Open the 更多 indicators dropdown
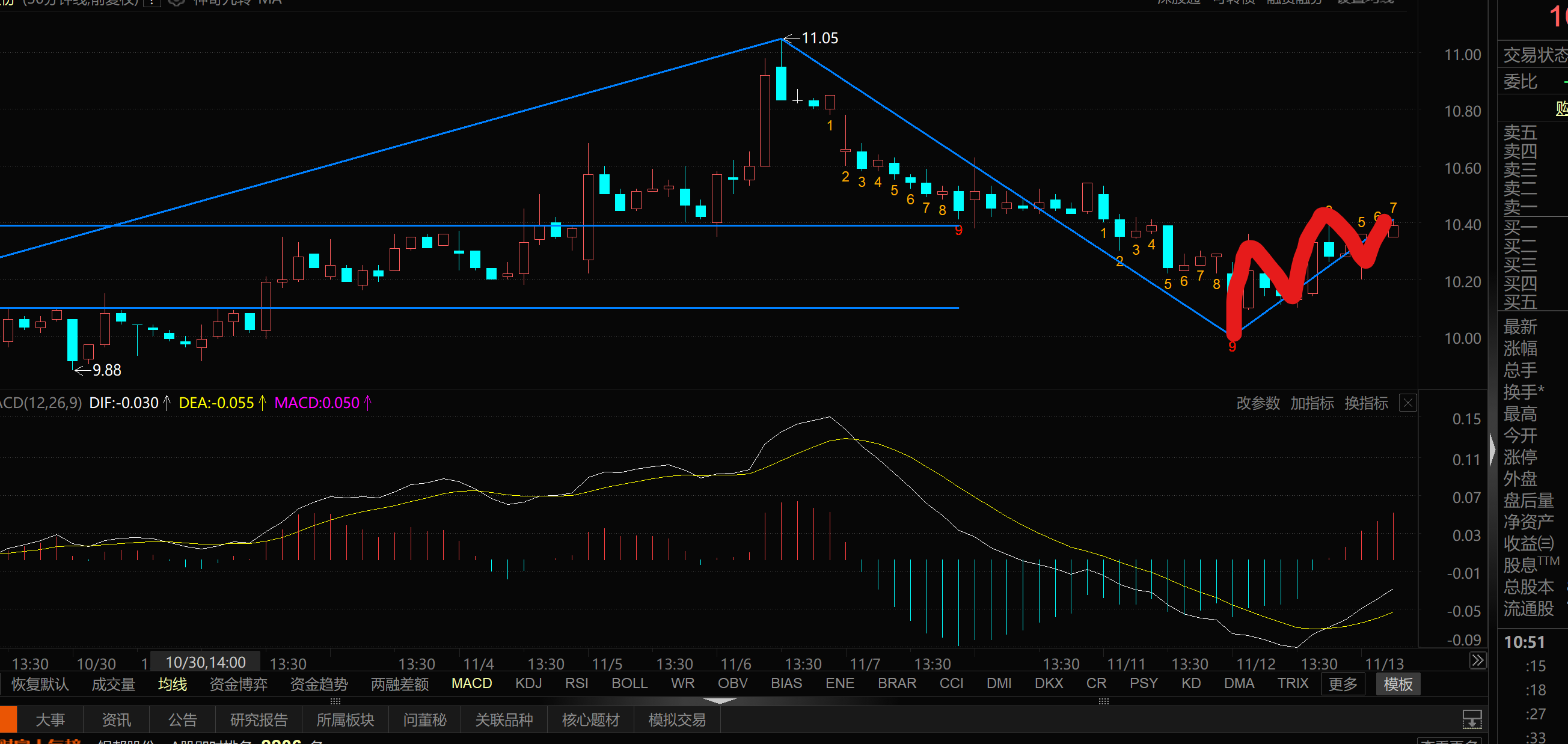1568x744 pixels. click(1342, 684)
